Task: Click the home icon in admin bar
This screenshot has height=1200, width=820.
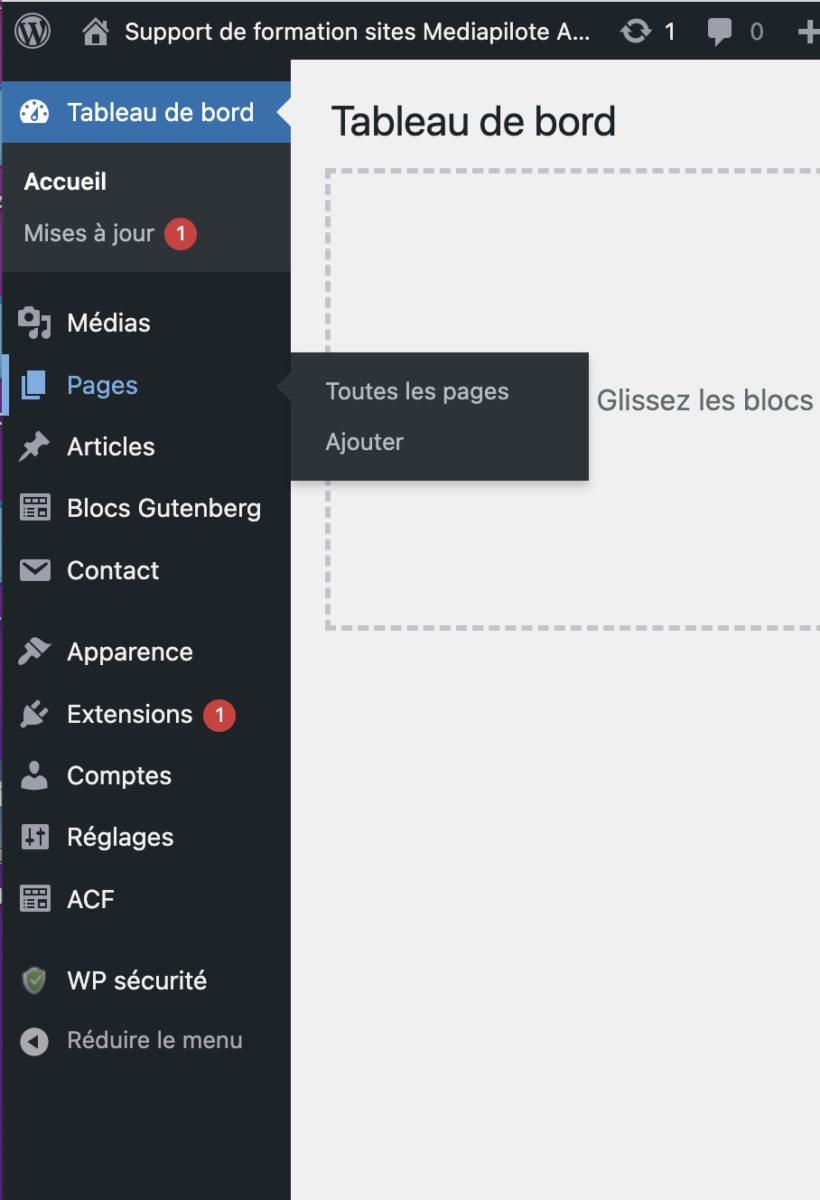Action: coord(96,32)
